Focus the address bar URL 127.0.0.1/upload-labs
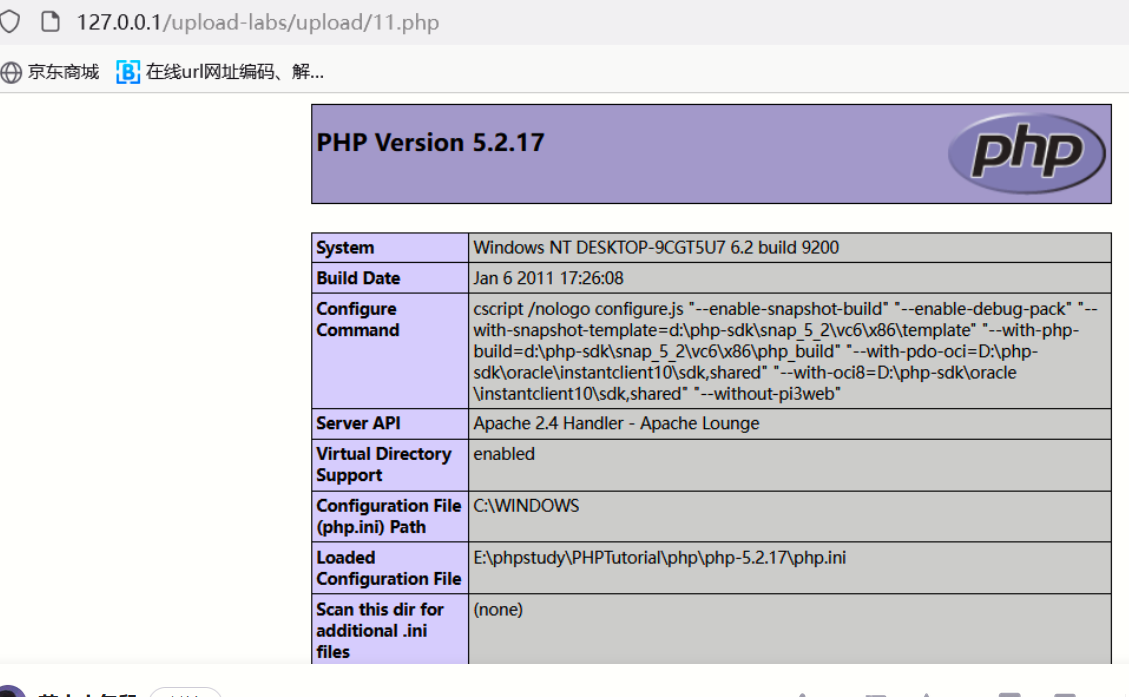 tap(257, 22)
